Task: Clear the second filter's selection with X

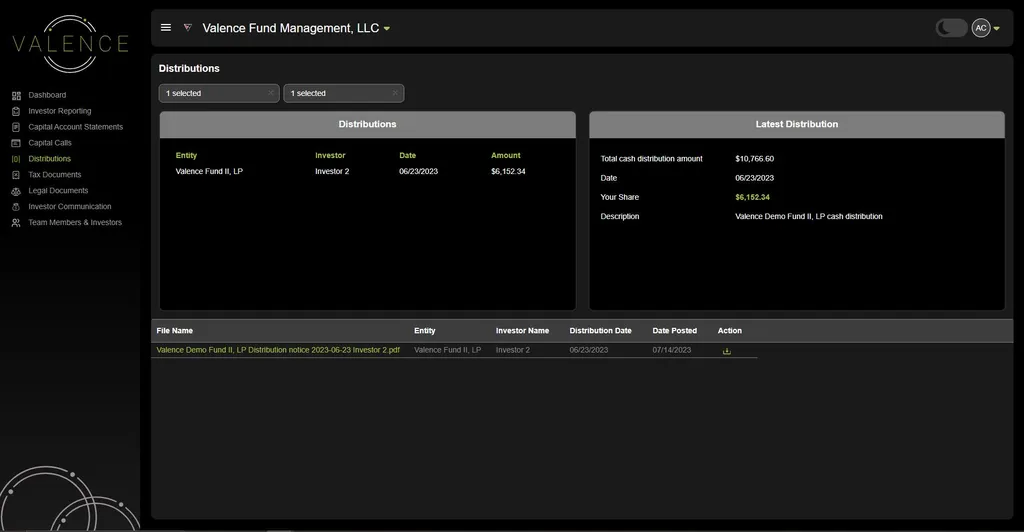Action: 395,93
